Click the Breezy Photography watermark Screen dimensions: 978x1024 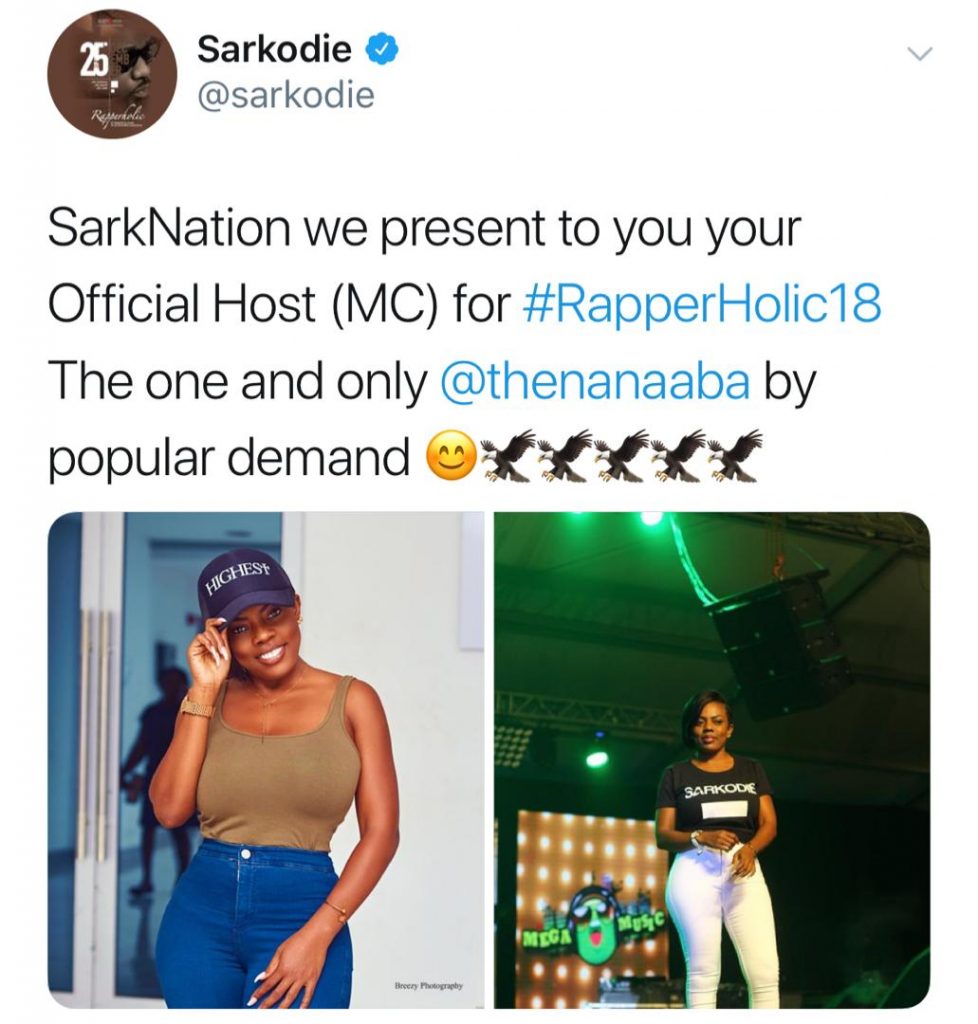click(x=428, y=985)
